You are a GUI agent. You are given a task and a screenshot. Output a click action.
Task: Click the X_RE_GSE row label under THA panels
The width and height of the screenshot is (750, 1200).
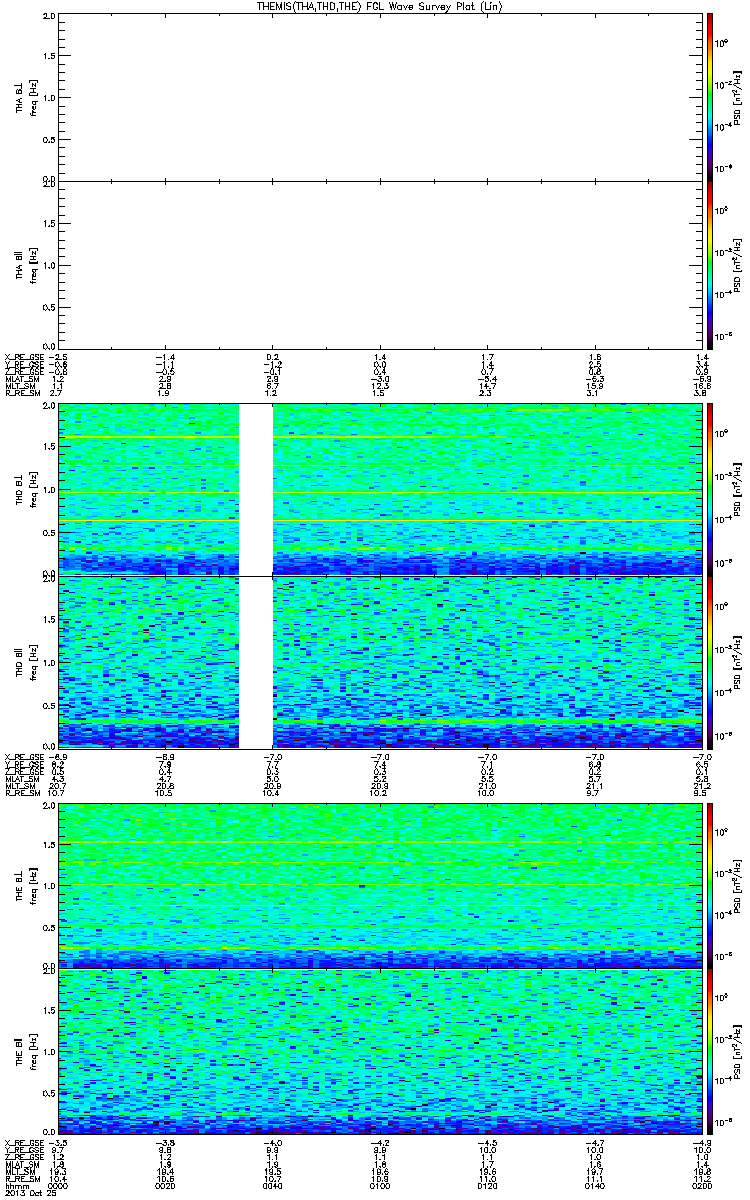pos(24,357)
